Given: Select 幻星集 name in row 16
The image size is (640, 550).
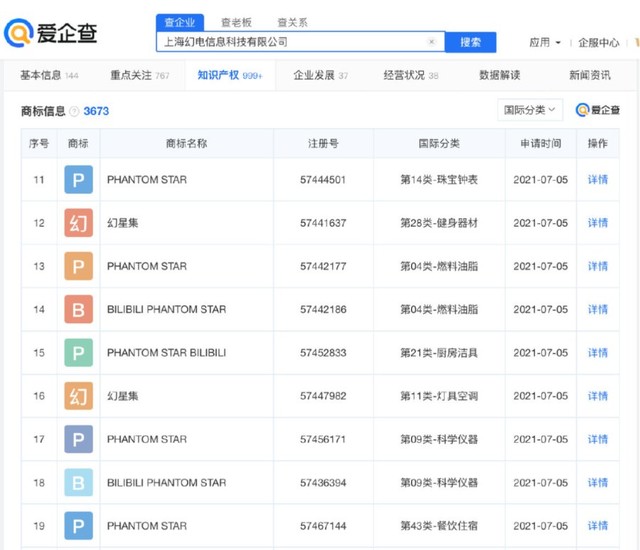Looking at the screenshot, I should pos(122,396).
